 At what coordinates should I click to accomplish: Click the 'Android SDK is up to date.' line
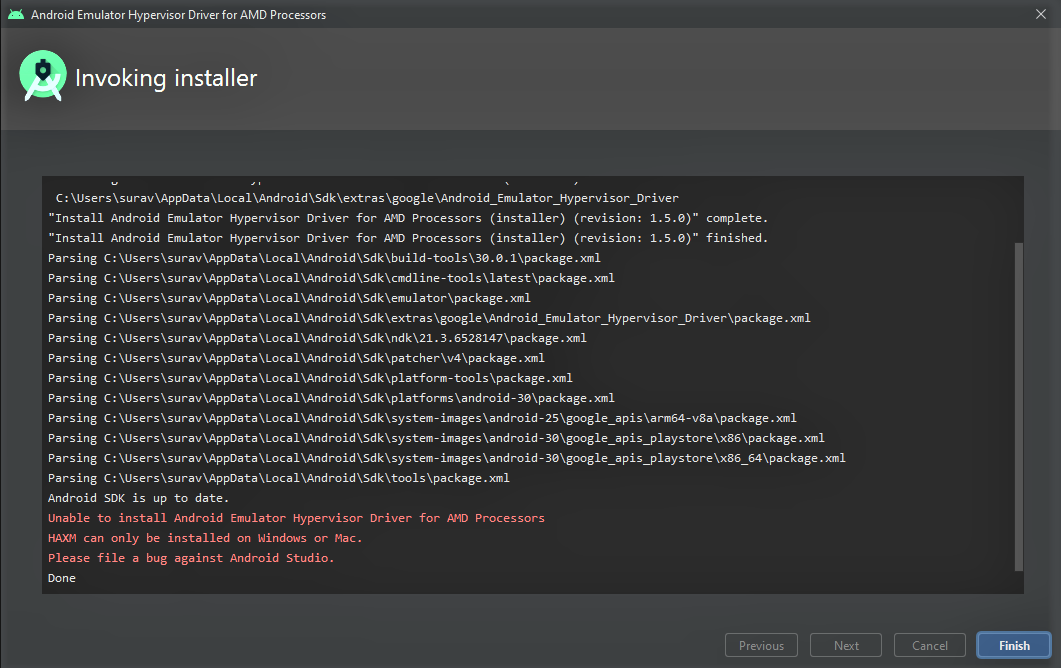138,498
